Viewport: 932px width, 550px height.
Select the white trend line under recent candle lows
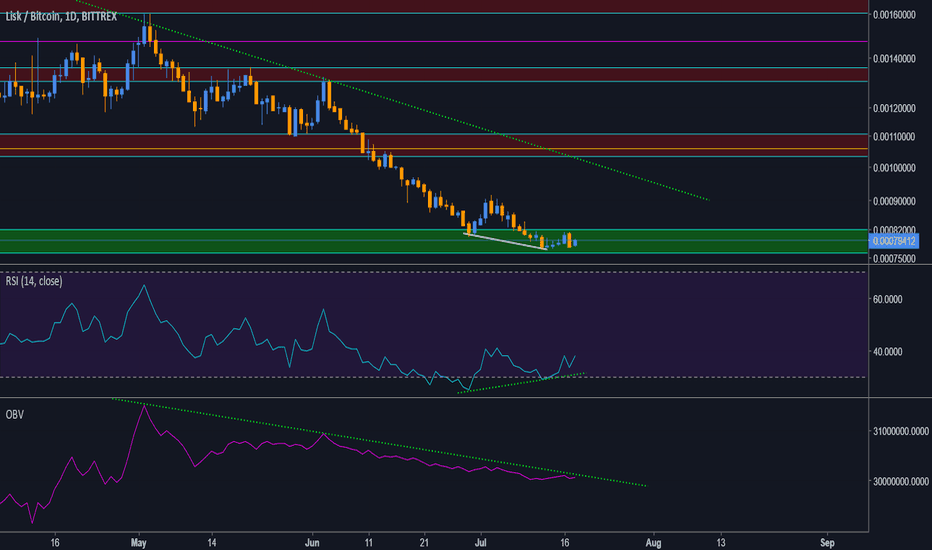(x=505, y=241)
